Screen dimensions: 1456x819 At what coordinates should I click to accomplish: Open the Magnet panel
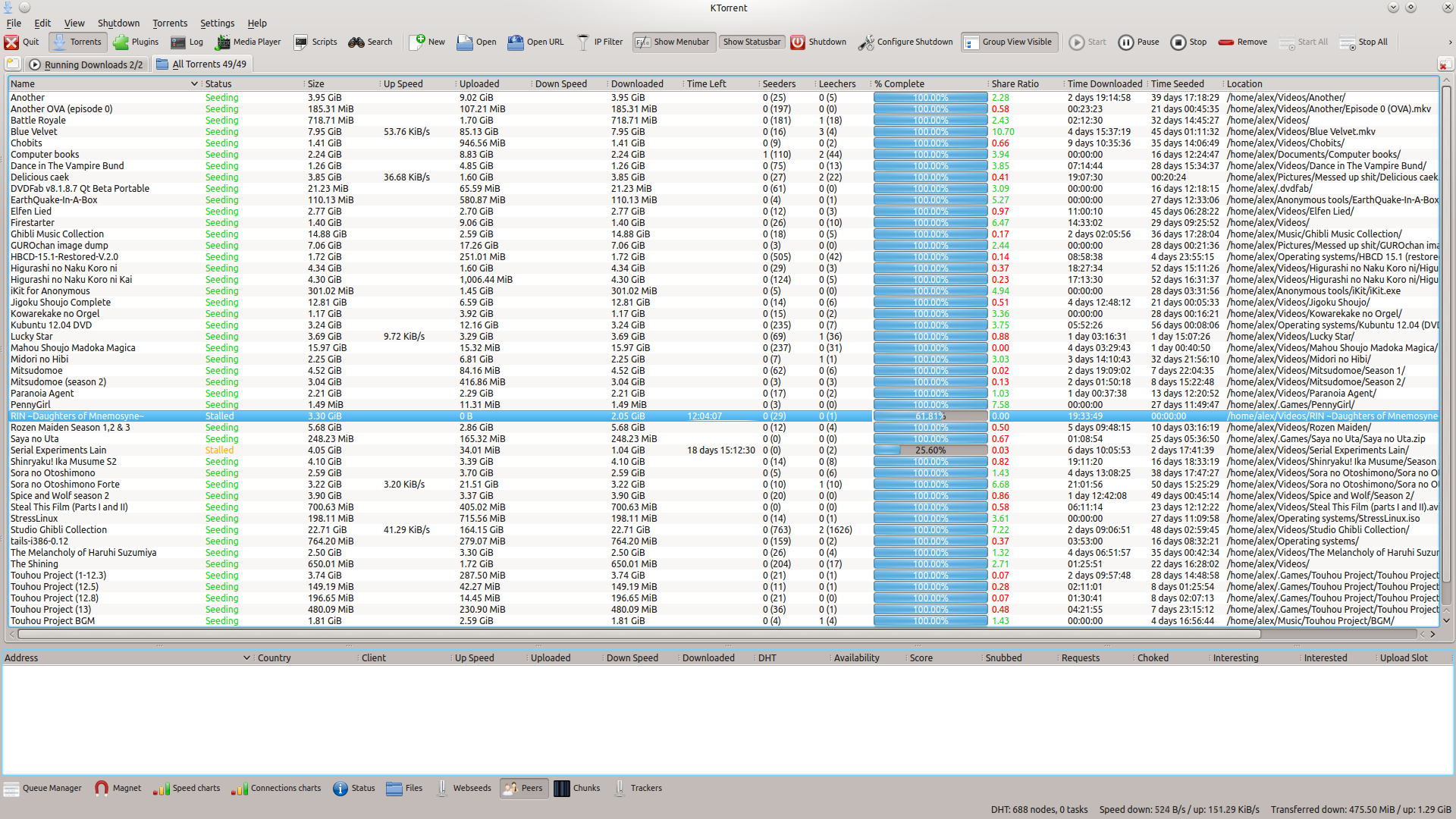click(x=118, y=789)
